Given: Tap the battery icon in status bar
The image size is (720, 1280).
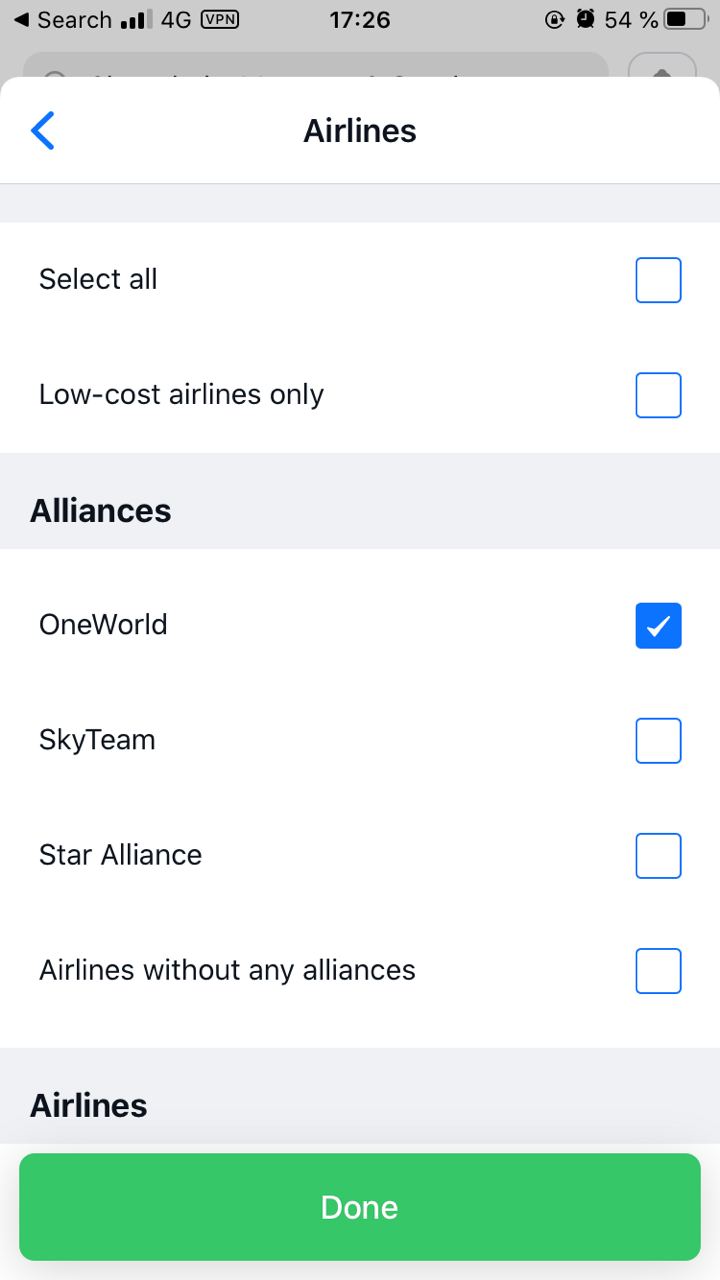Looking at the screenshot, I should pos(687,19).
